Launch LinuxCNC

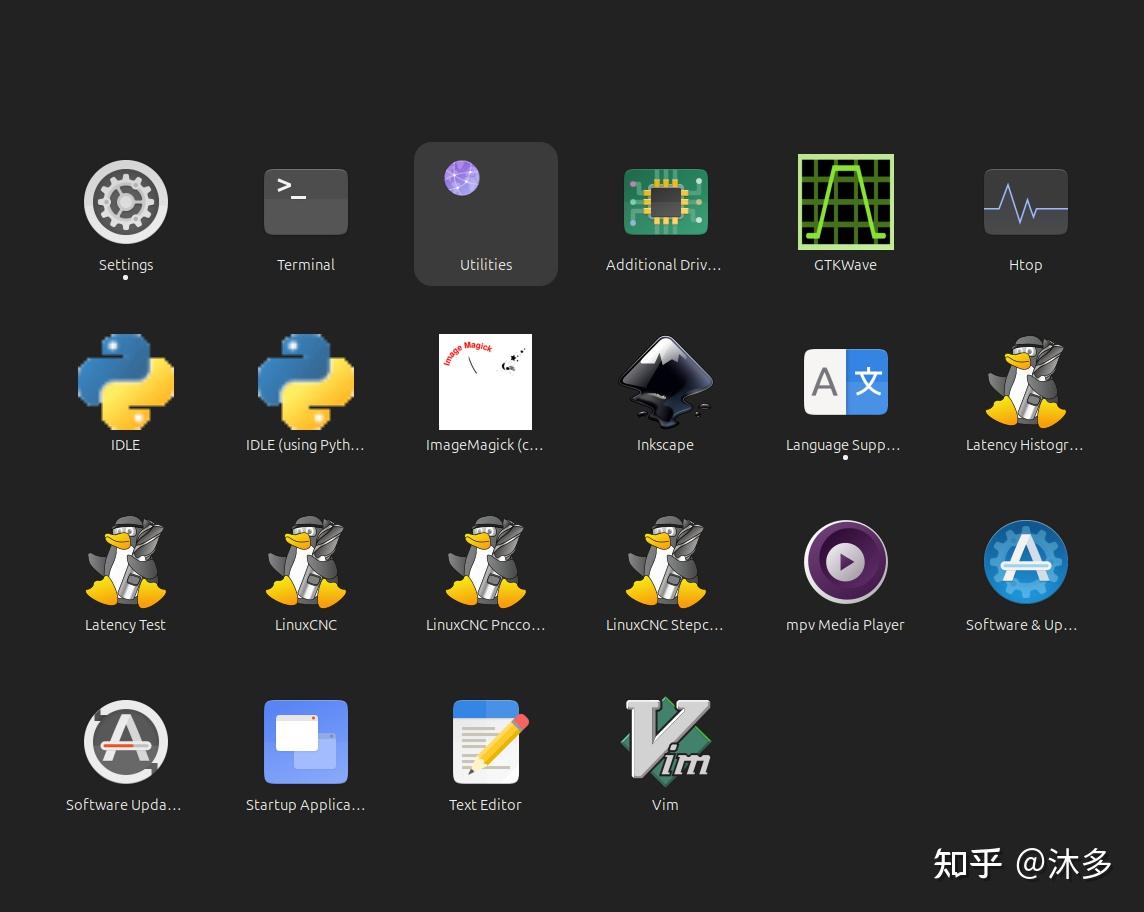coord(306,561)
